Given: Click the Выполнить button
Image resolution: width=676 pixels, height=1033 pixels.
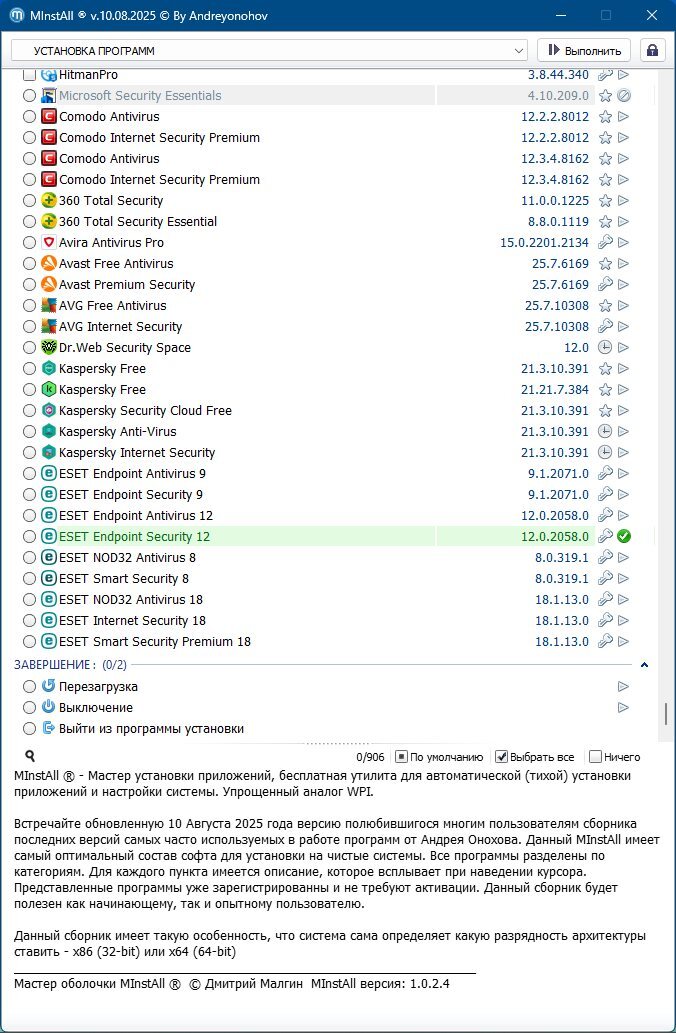Looking at the screenshot, I should (584, 51).
